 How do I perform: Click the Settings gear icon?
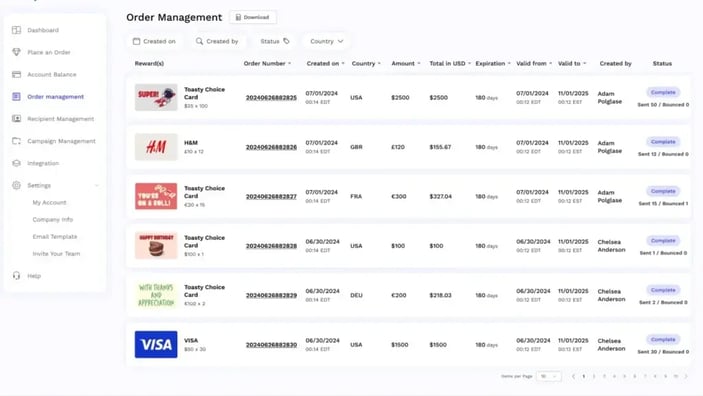[x=17, y=185]
